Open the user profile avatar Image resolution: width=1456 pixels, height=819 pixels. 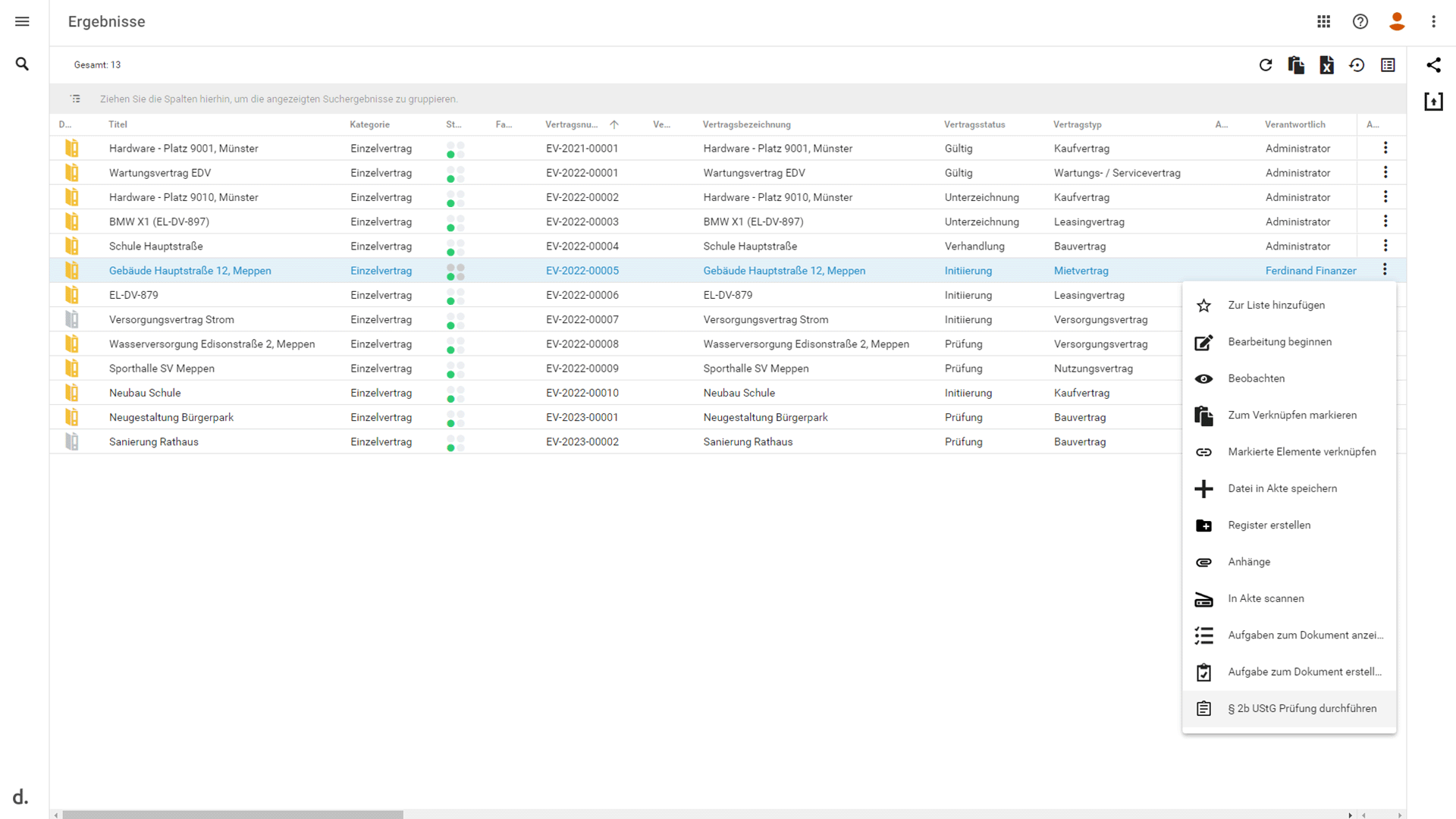click(x=1397, y=22)
